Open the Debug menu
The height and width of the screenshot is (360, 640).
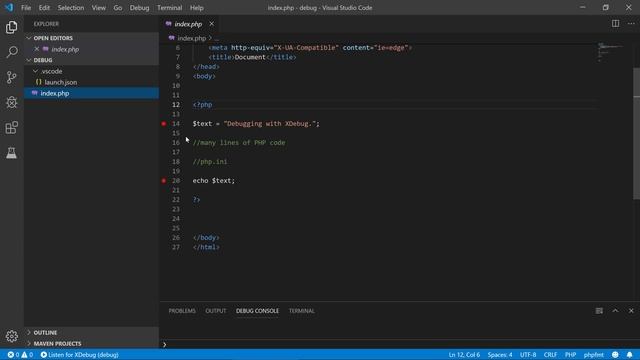(139, 8)
